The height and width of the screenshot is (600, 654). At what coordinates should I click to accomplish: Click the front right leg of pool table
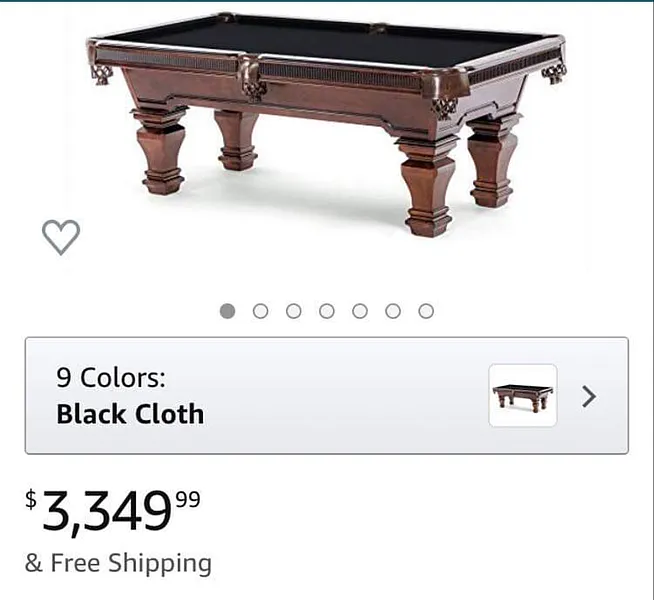(x=428, y=187)
